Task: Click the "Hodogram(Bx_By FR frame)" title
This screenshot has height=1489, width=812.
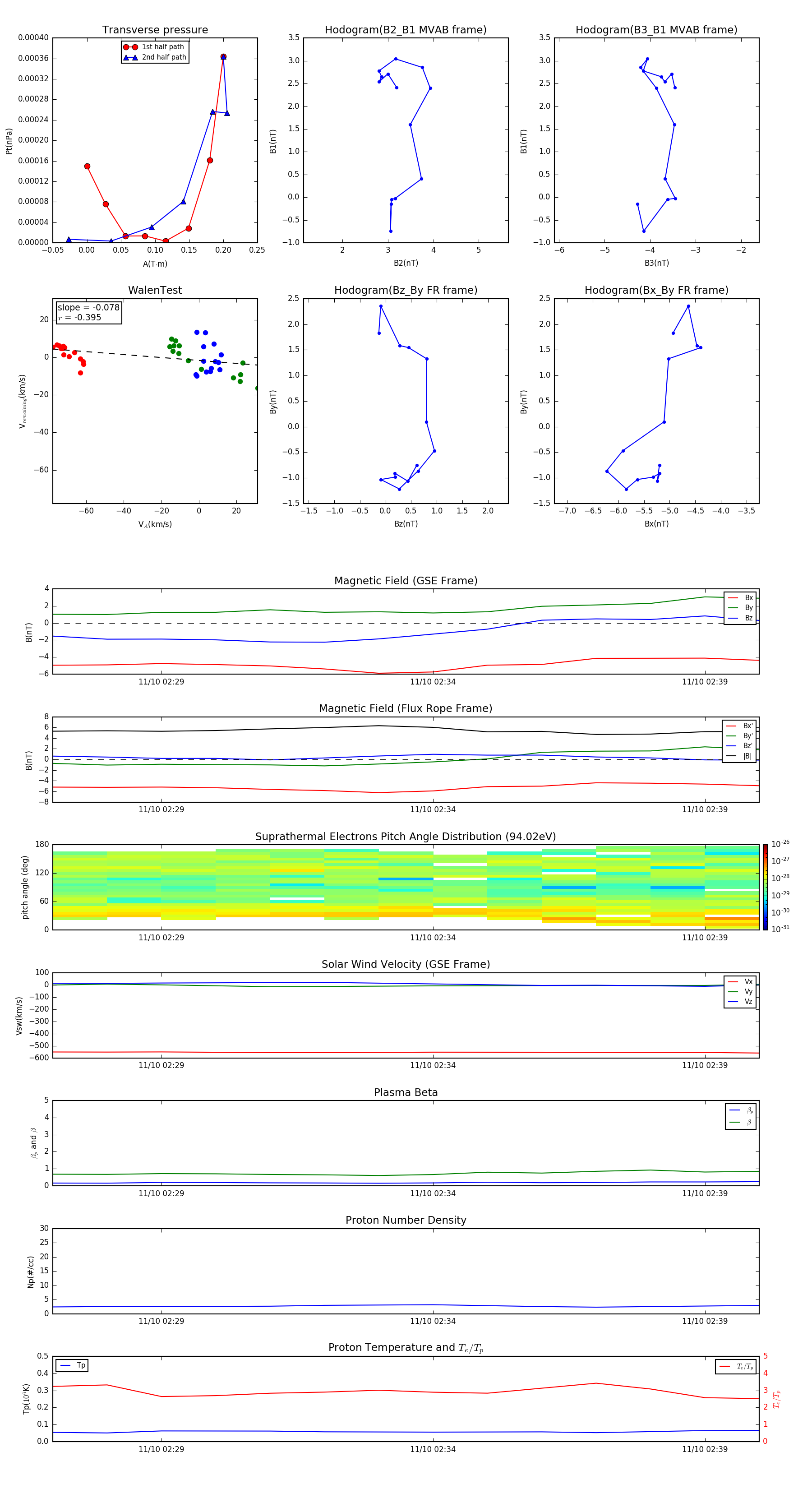Action: [x=656, y=290]
